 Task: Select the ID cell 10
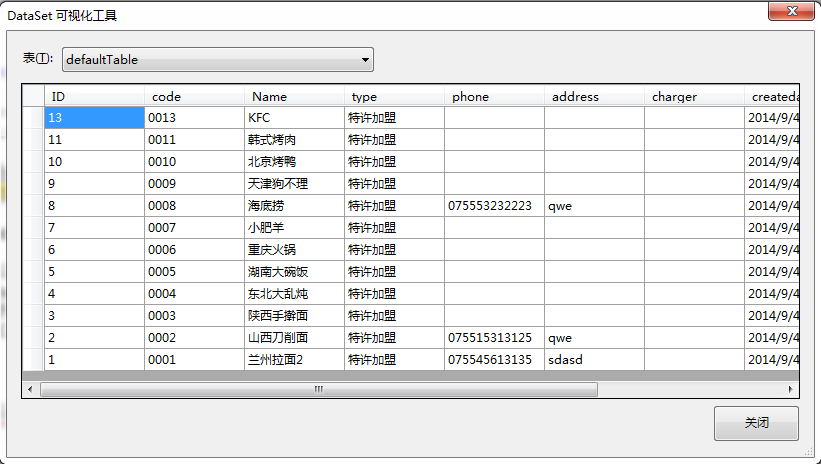coord(94,162)
